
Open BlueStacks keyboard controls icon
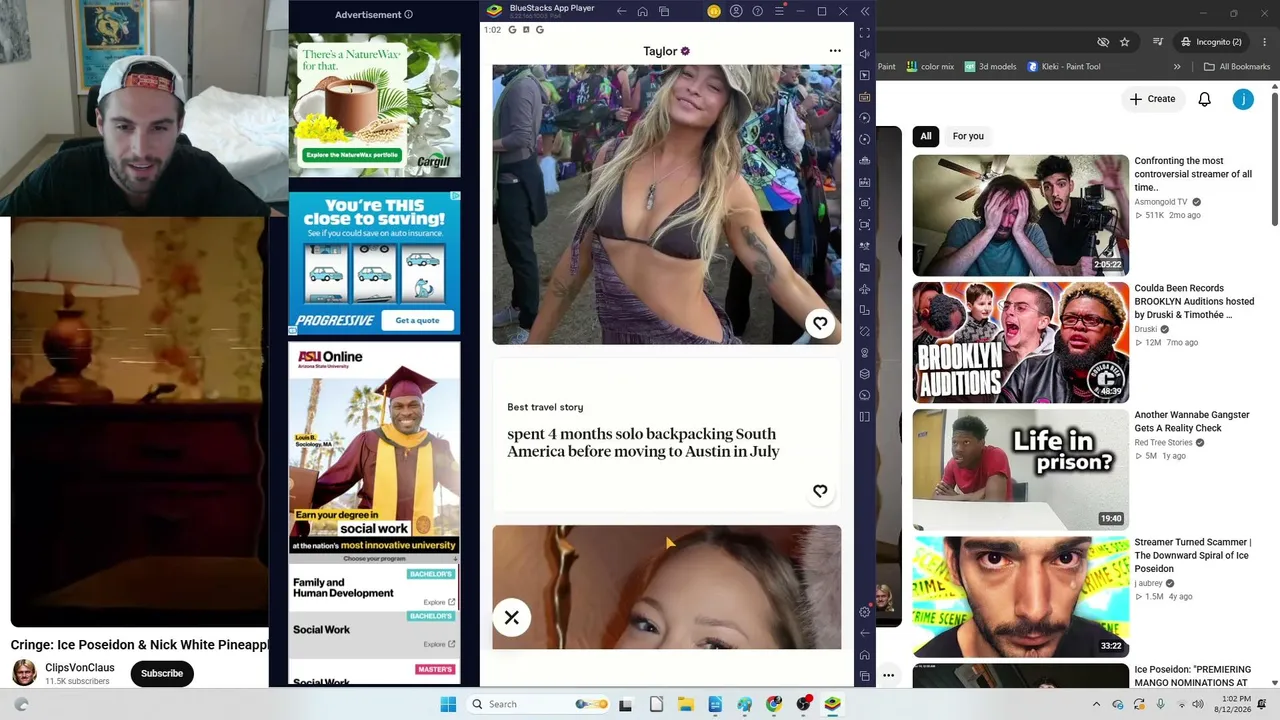pyautogui.click(x=865, y=97)
